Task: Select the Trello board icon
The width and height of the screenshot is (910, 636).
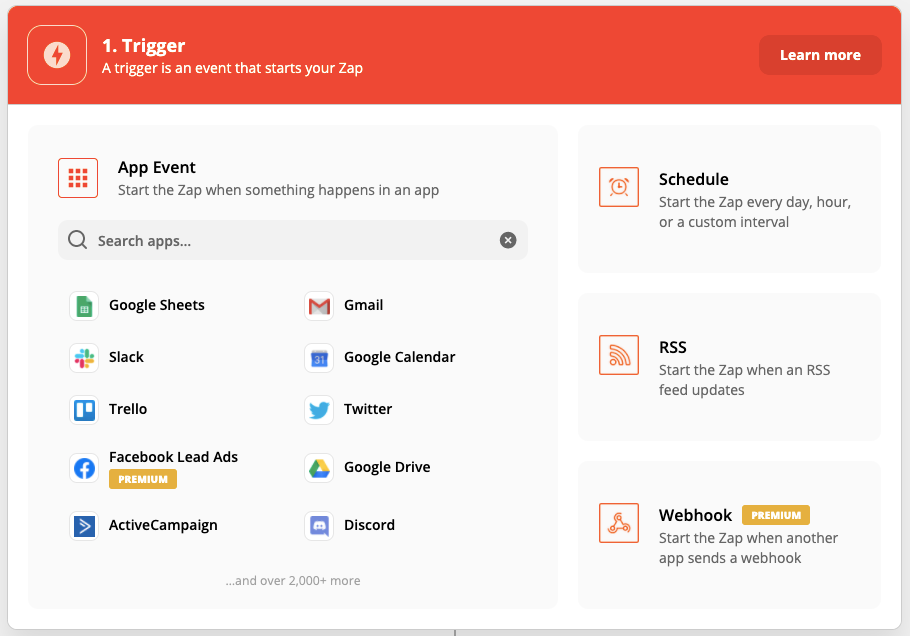Action: click(84, 410)
